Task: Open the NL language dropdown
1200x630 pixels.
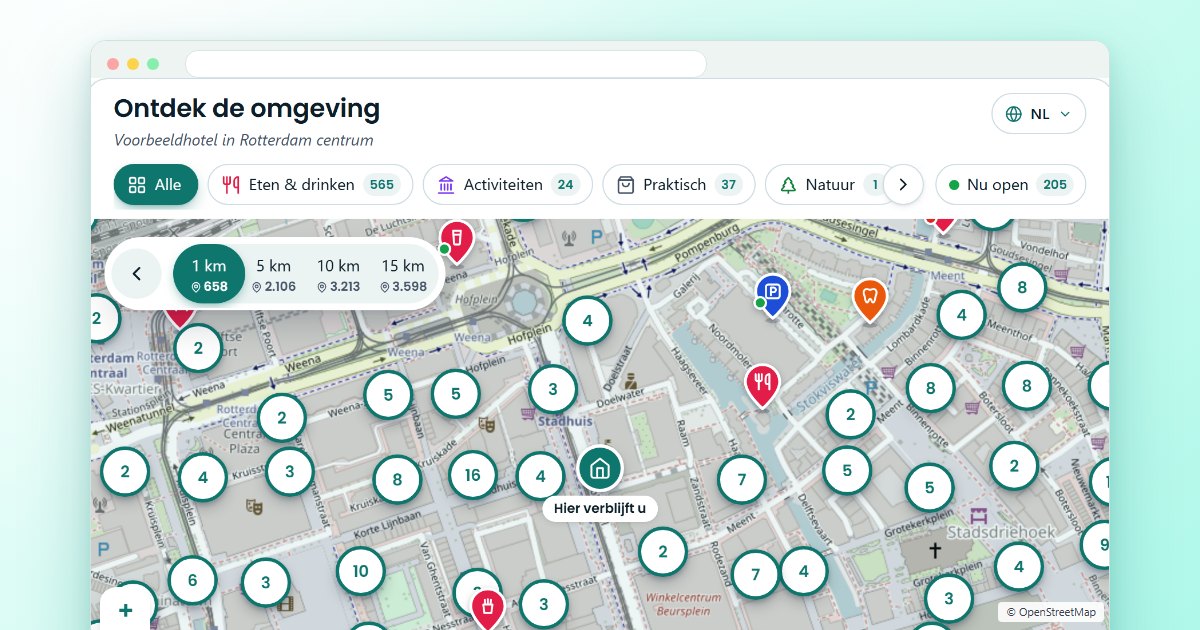Action: [x=1038, y=114]
